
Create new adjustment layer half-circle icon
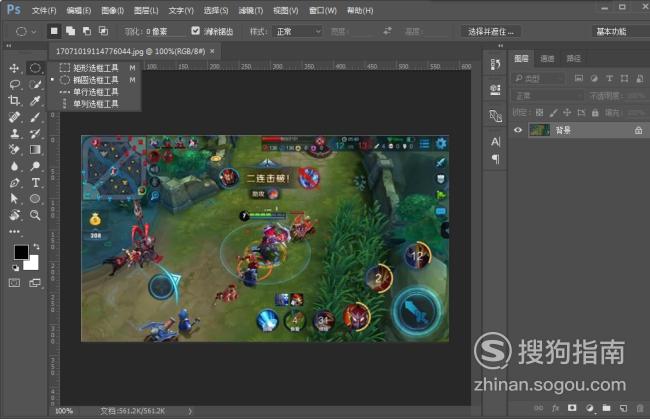click(589, 408)
